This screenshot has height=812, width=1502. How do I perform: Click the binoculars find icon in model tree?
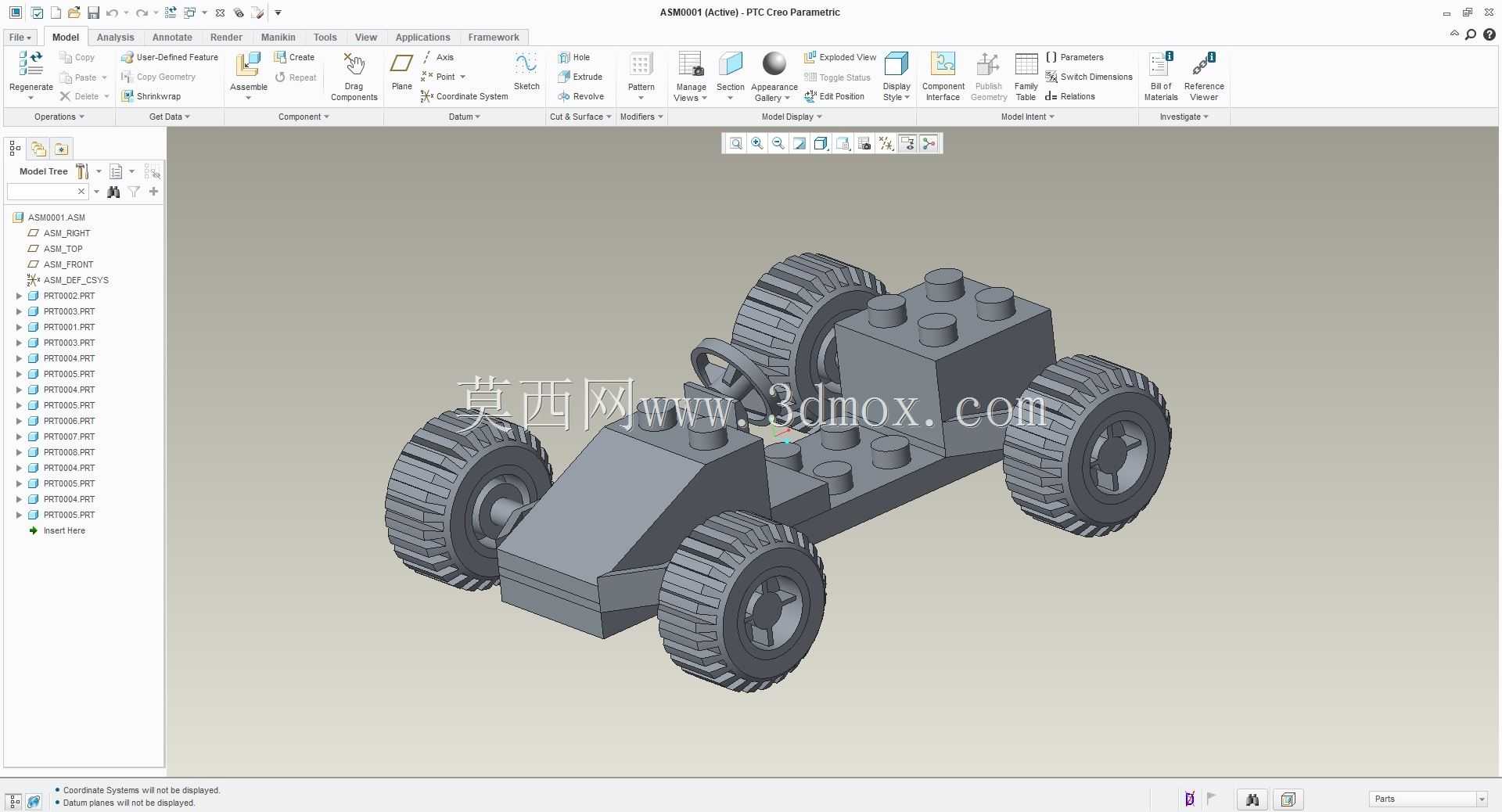coord(113,192)
